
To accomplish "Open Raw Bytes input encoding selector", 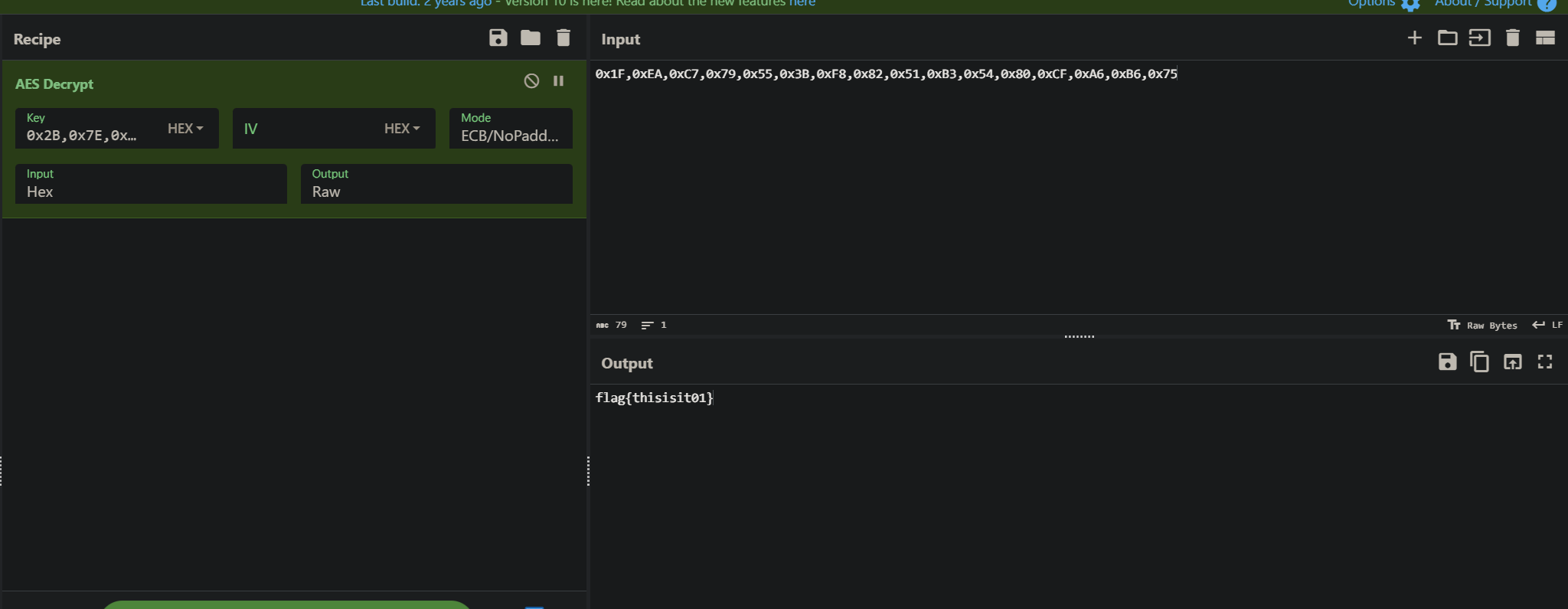I will [1482, 326].
